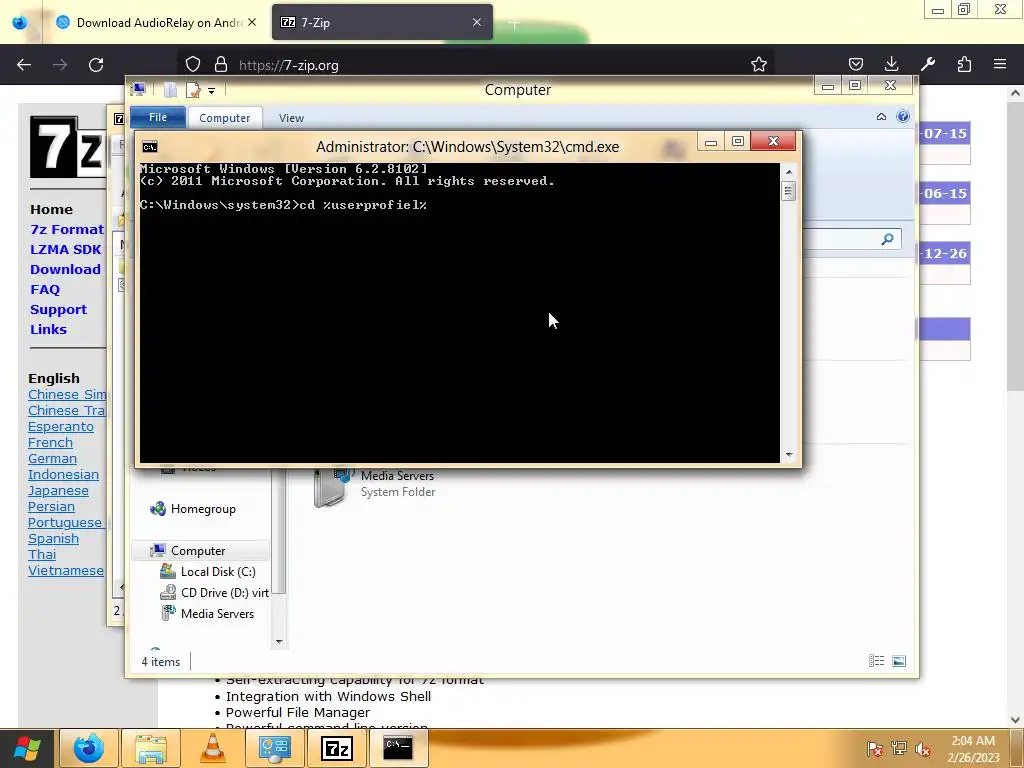
Task: View site security padlock info
Action: click(221, 65)
